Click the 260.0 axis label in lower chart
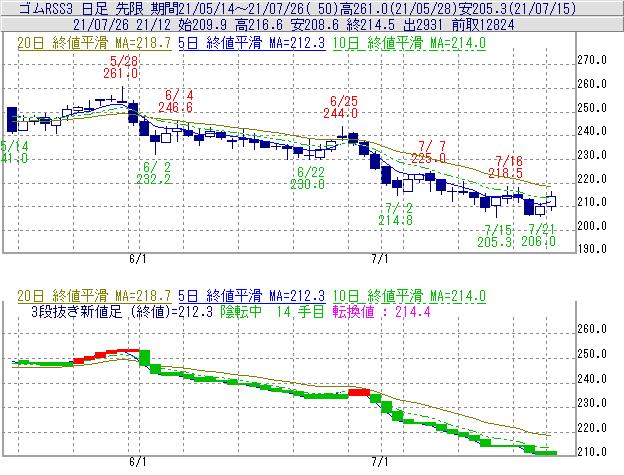624x475 pixels. pyautogui.click(x=592, y=329)
